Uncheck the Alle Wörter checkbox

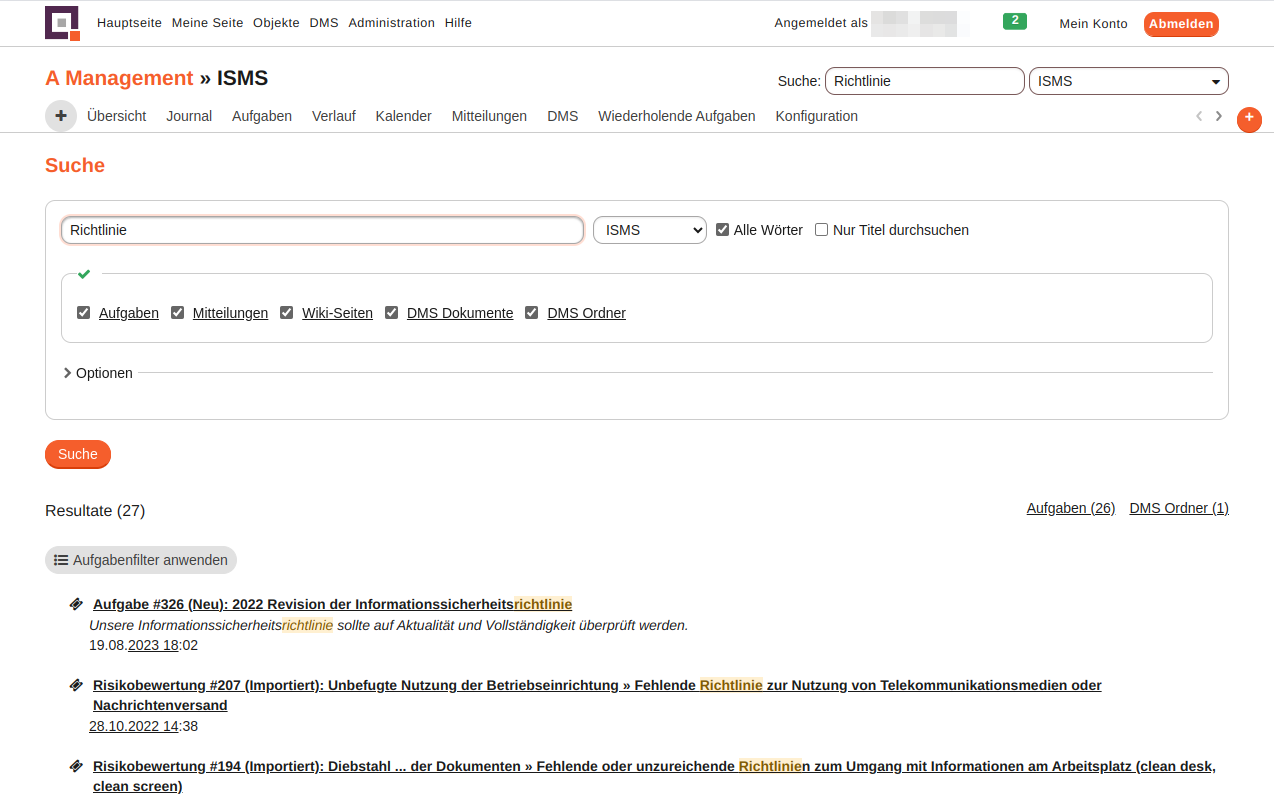(x=723, y=230)
